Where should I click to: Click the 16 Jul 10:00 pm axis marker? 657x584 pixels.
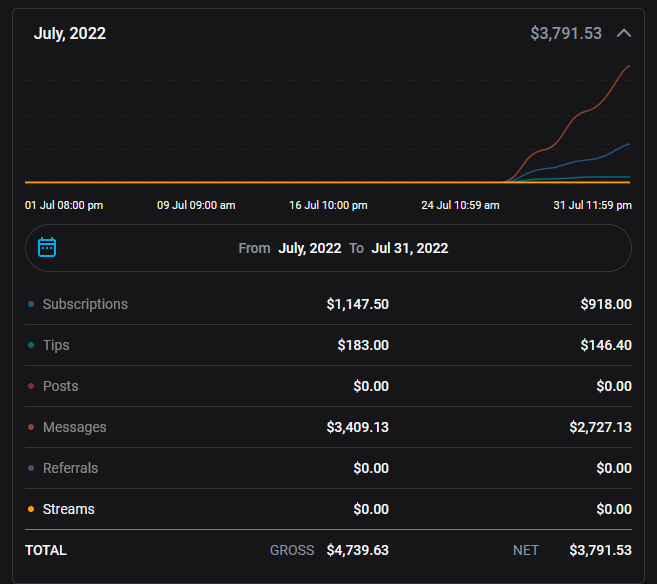click(328, 205)
